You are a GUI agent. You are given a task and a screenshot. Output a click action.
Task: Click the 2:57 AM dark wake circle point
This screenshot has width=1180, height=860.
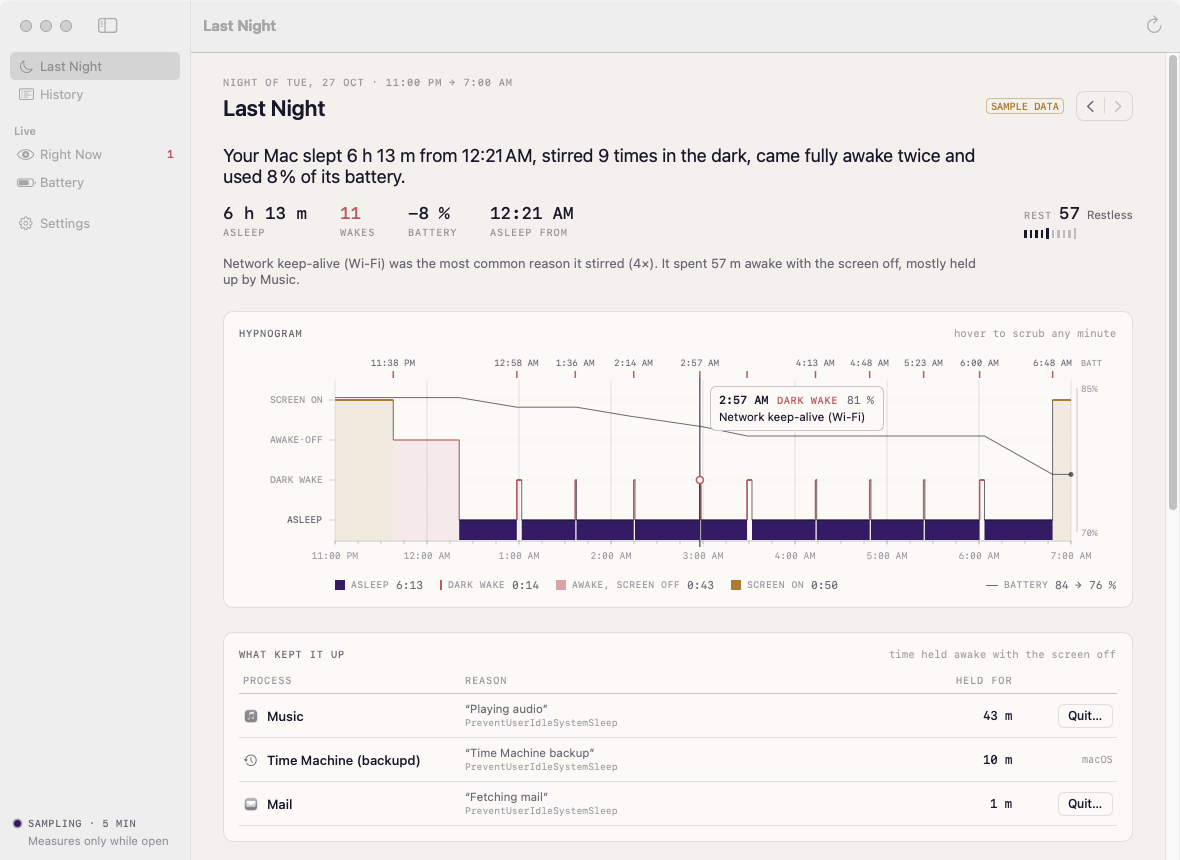700,480
